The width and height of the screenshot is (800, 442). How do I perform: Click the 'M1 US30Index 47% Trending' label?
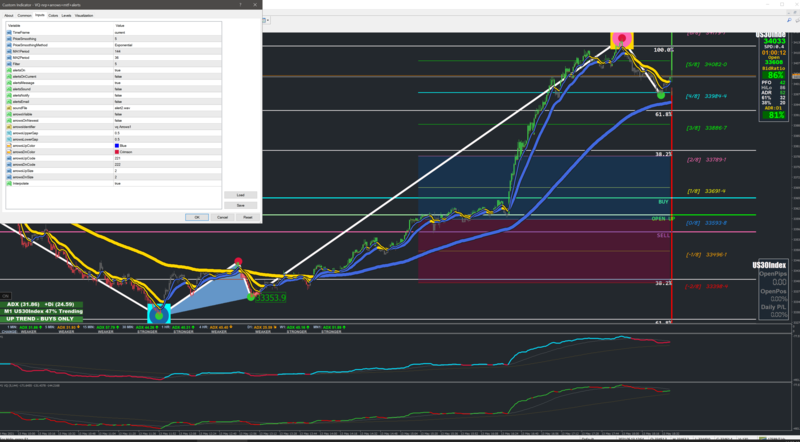pyautogui.click(x=41, y=311)
